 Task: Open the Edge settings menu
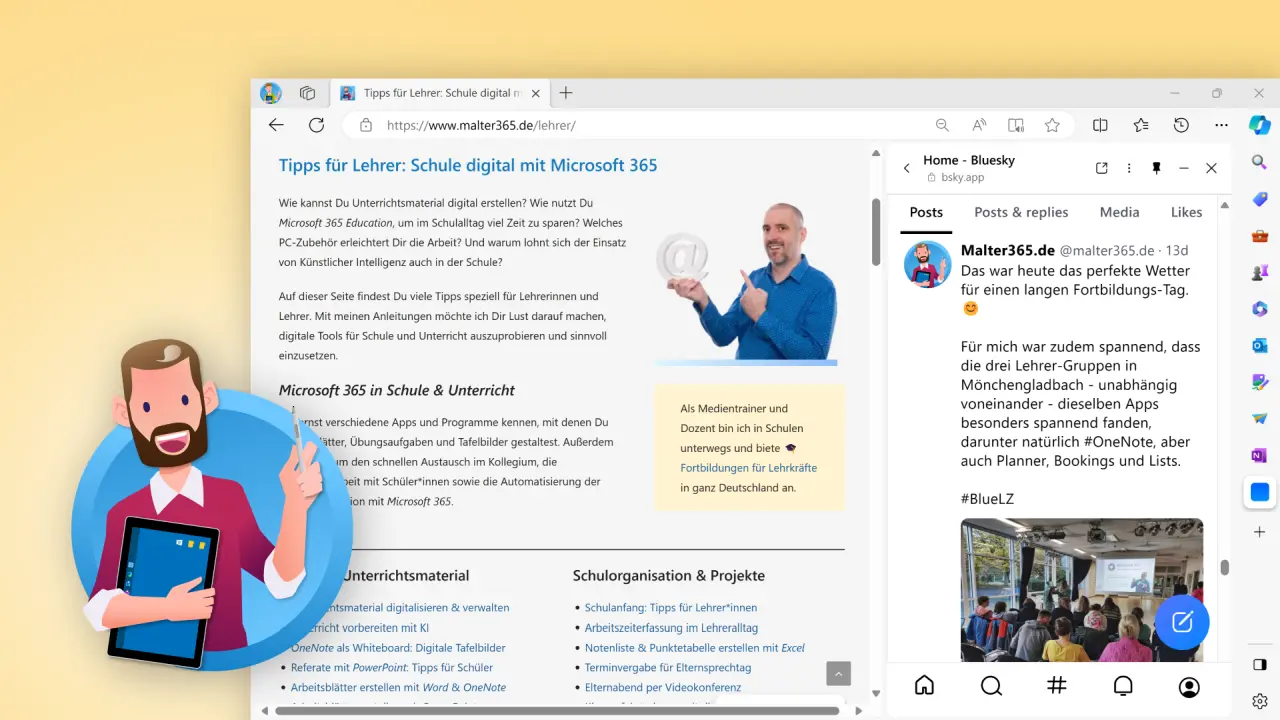[1221, 125]
